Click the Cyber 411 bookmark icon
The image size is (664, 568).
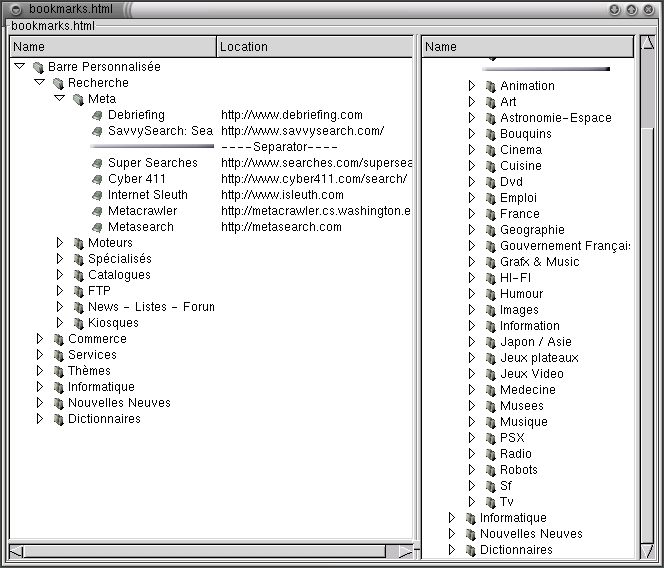[x=97, y=179]
